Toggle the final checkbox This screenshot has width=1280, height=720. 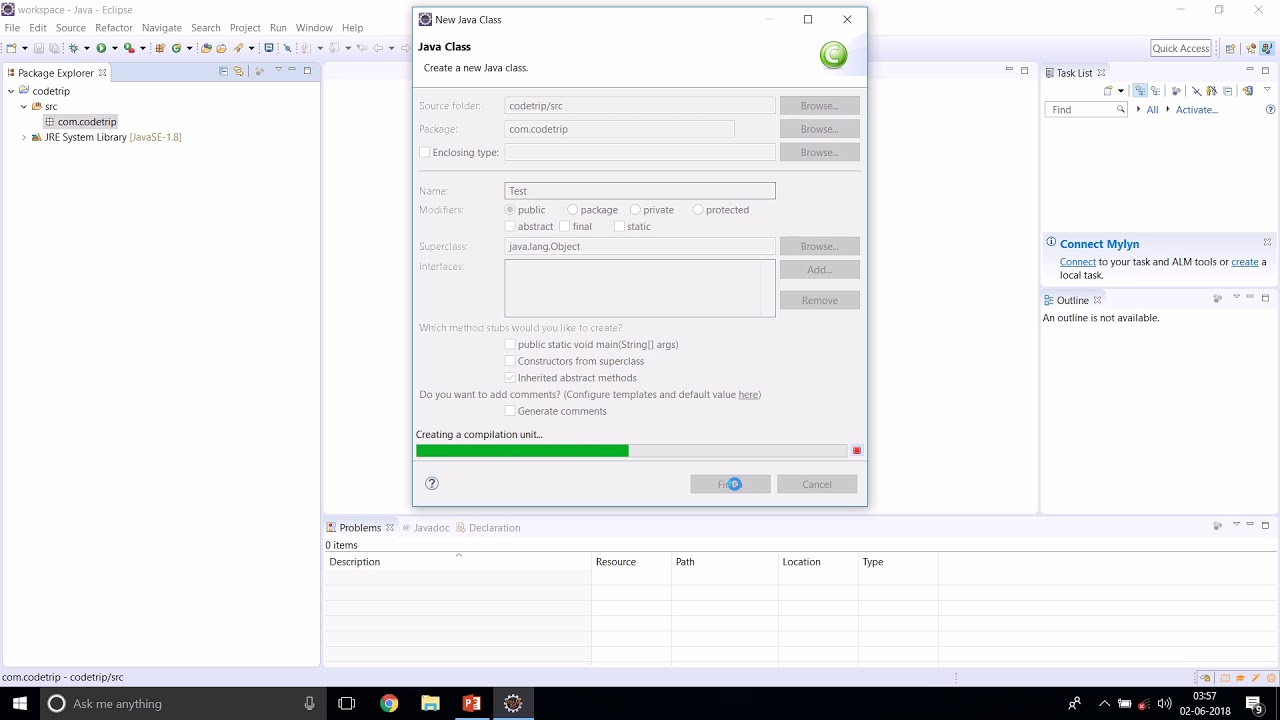pos(564,227)
